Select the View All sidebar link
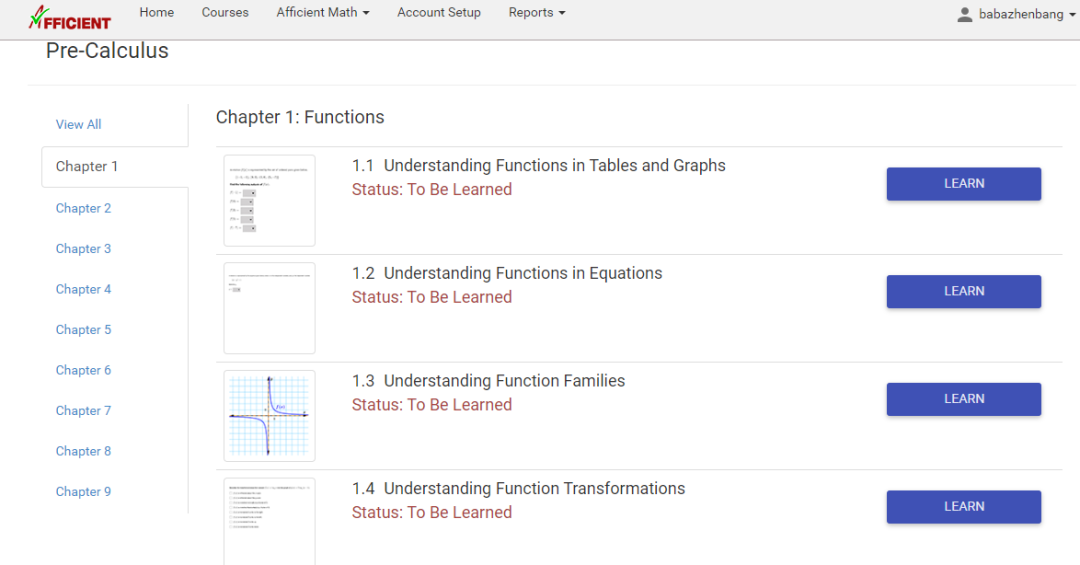This screenshot has width=1080, height=565. pos(79,125)
